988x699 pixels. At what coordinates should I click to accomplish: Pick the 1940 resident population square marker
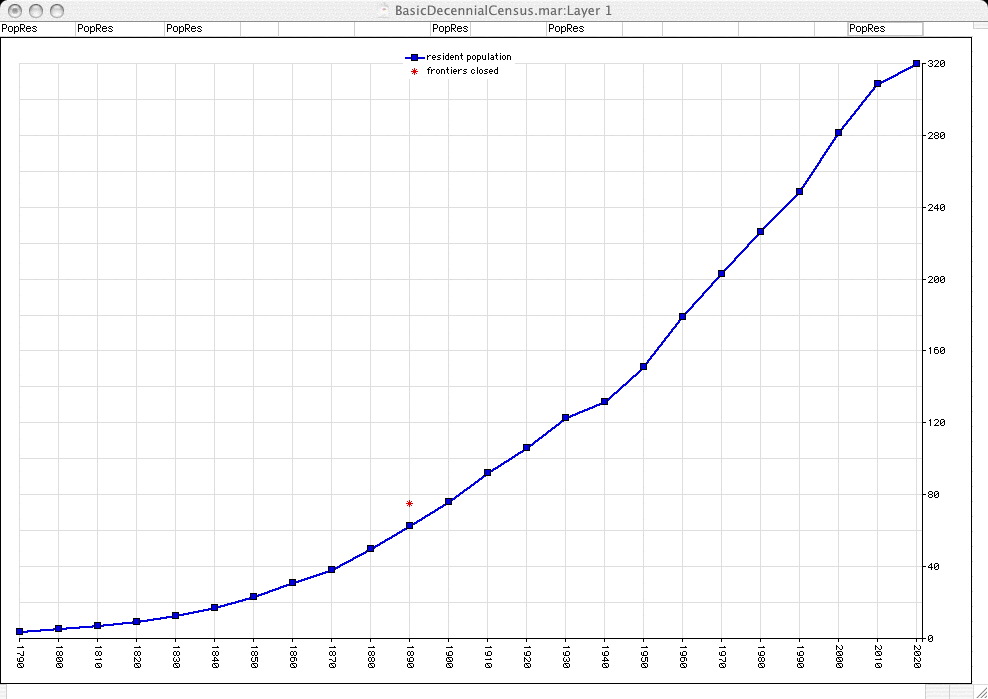(x=604, y=402)
